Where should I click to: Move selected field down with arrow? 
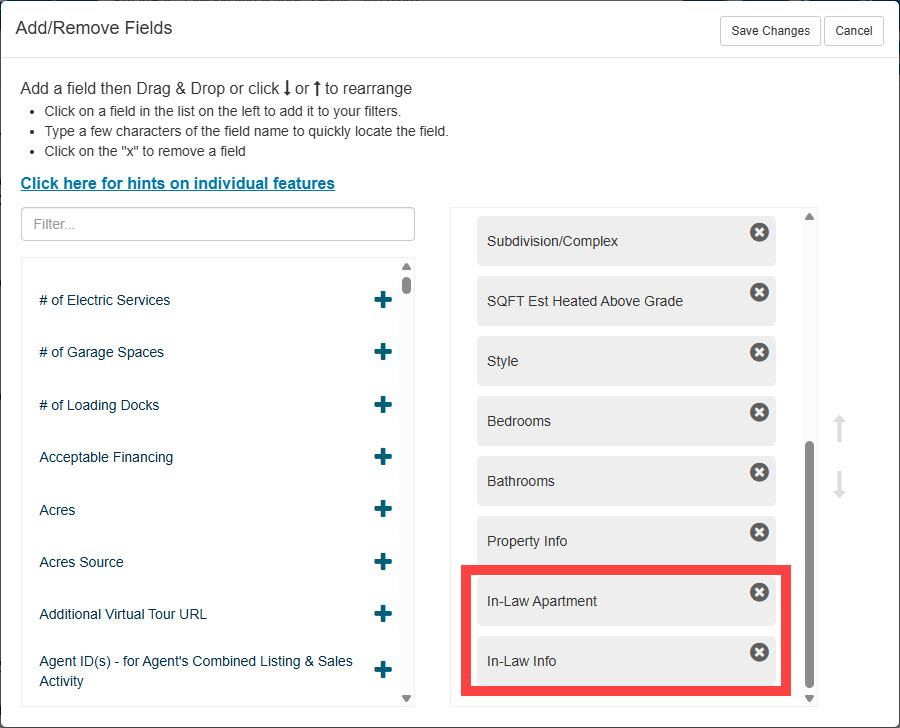(x=840, y=484)
